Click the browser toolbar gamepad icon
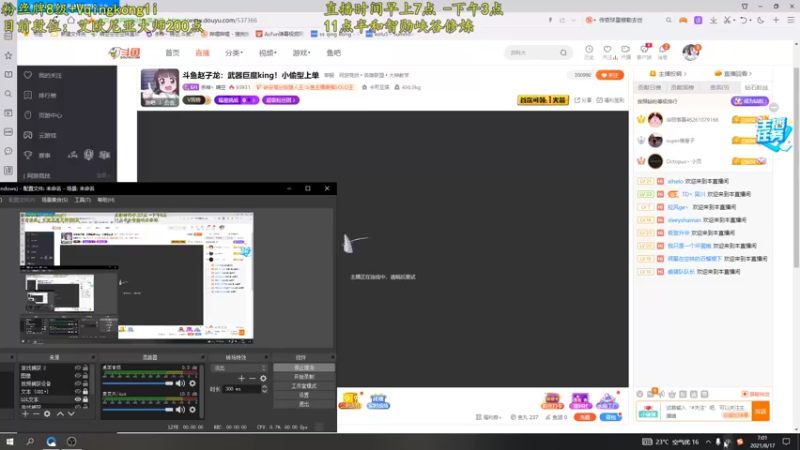Viewport: 800px width, 450px height. pyautogui.click(x=683, y=20)
